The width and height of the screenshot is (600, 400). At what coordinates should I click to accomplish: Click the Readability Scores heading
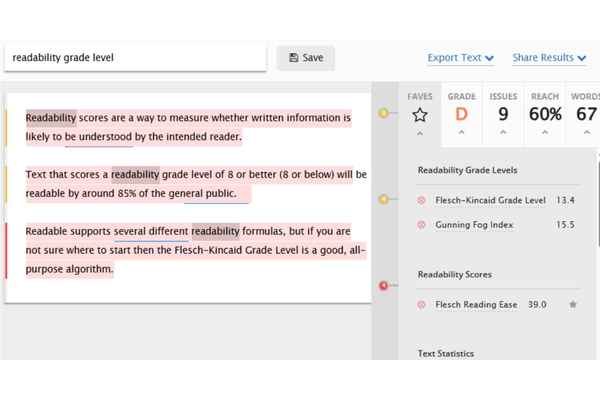(455, 274)
